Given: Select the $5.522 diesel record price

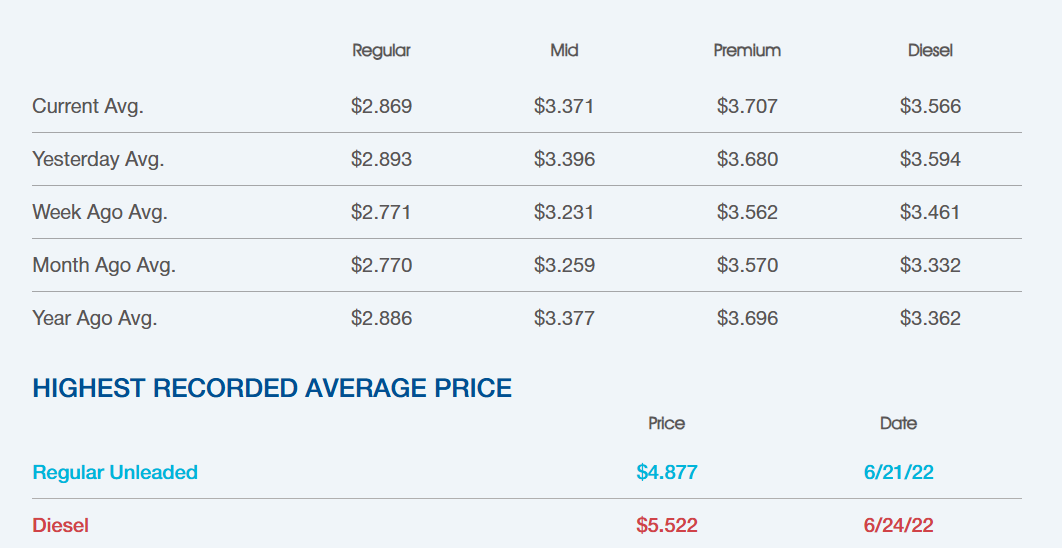Looking at the screenshot, I should pyautogui.click(x=667, y=525).
